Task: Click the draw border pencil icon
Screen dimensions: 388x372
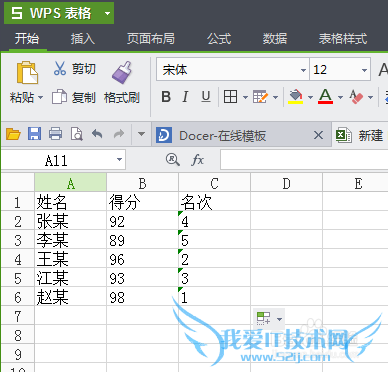Action: tap(260, 97)
